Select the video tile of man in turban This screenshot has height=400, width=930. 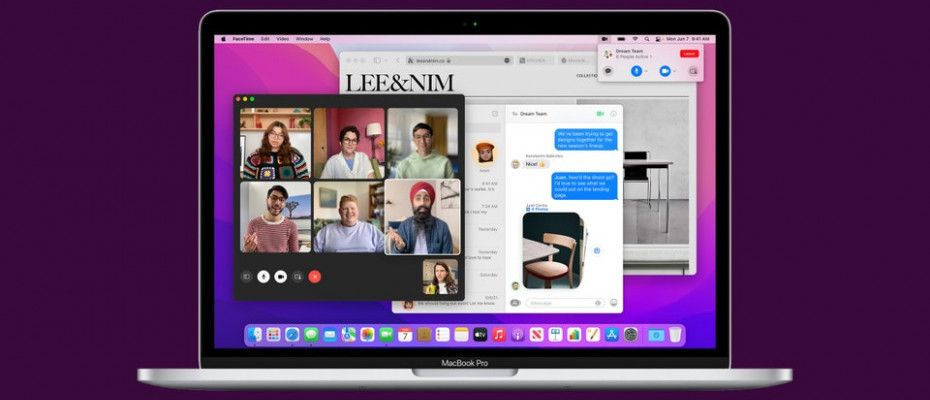[x=422, y=217]
